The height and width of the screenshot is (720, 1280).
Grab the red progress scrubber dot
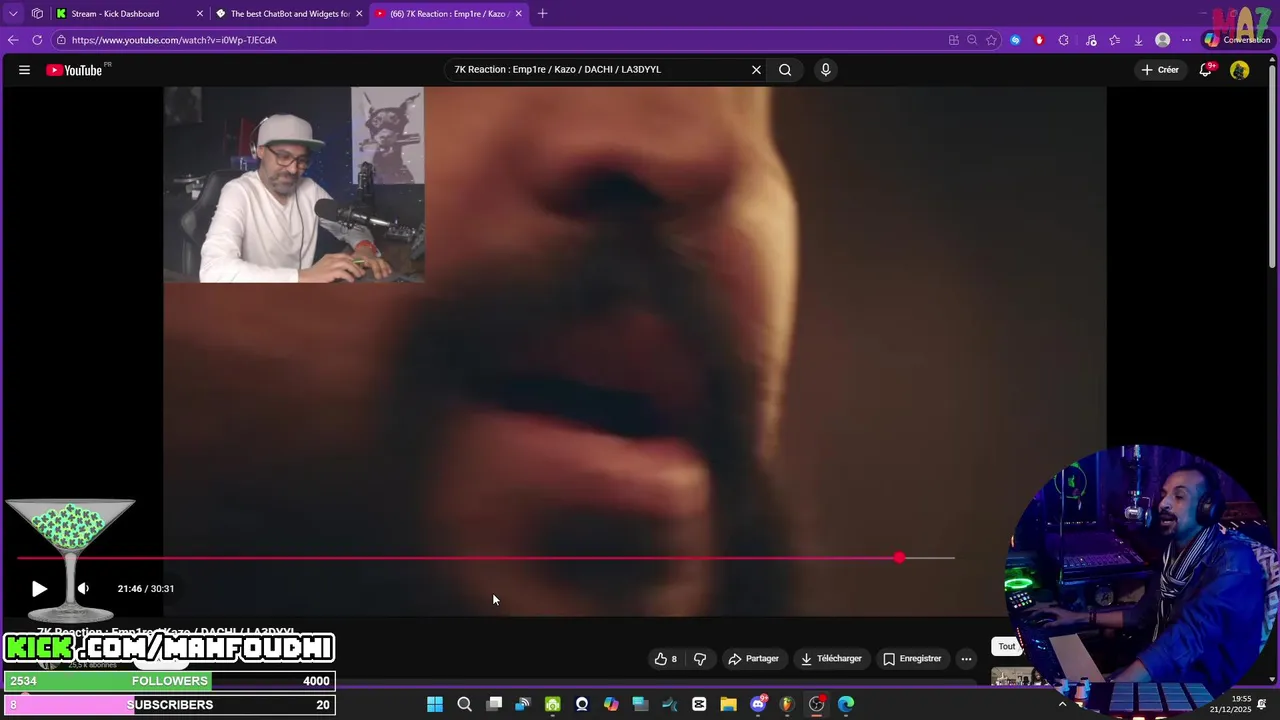point(899,558)
